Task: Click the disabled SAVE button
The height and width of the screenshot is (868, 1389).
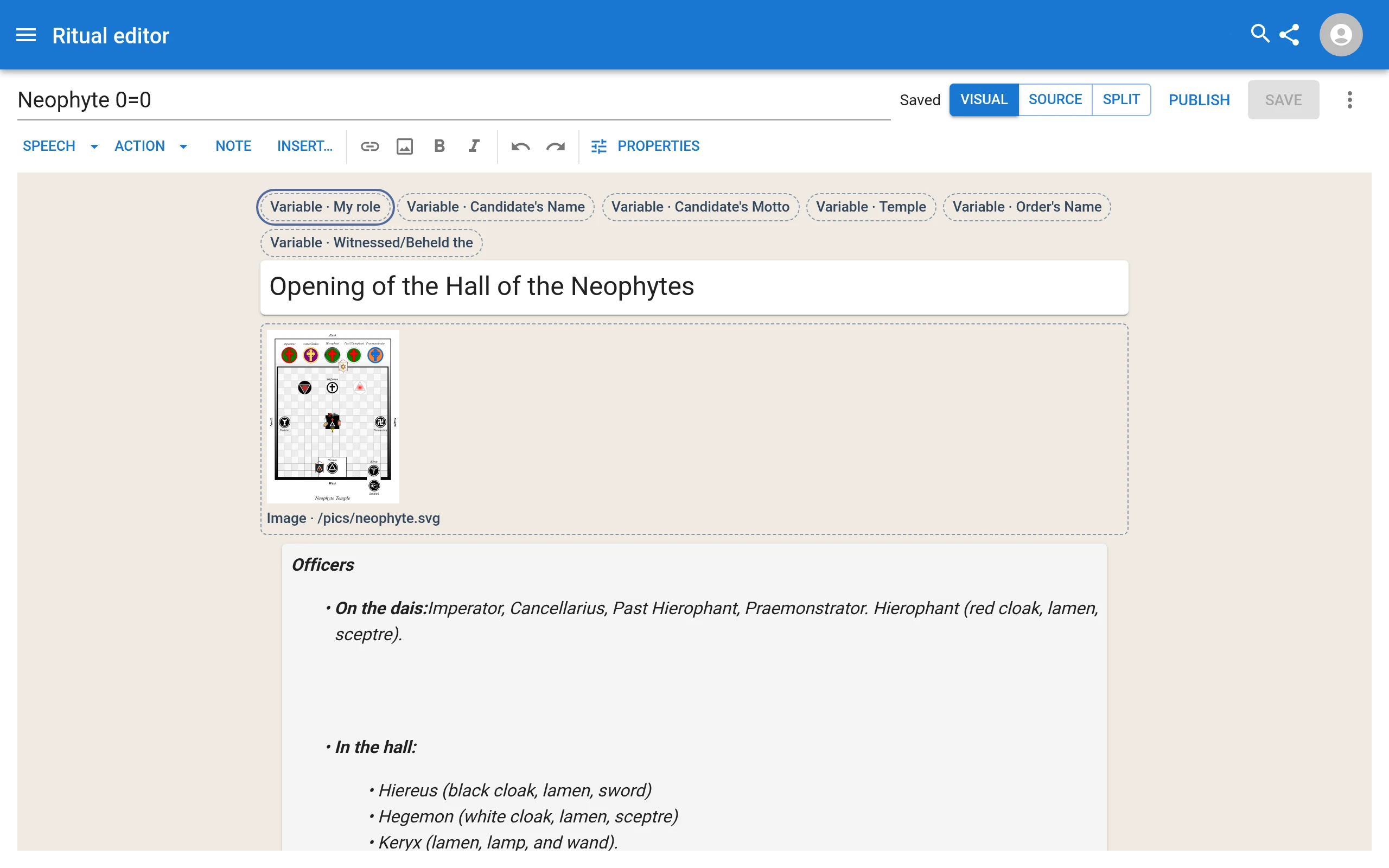Action: click(1283, 100)
